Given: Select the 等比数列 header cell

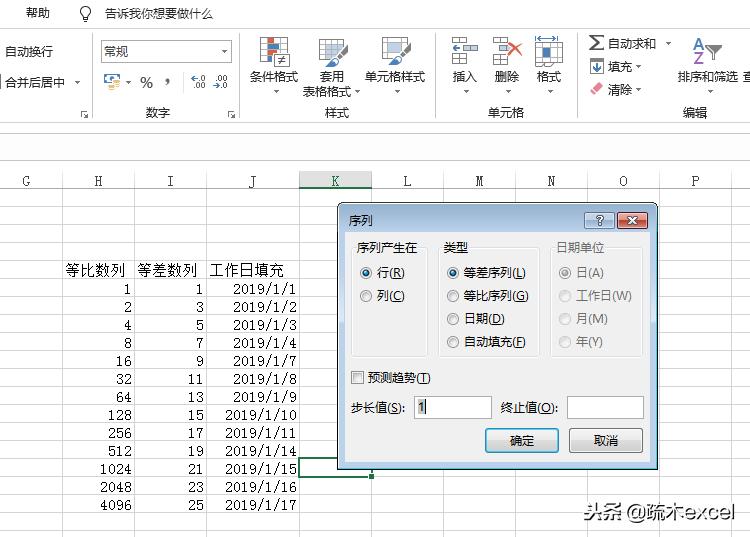Looking at the screenshot, I should click(x=99, y=270).
